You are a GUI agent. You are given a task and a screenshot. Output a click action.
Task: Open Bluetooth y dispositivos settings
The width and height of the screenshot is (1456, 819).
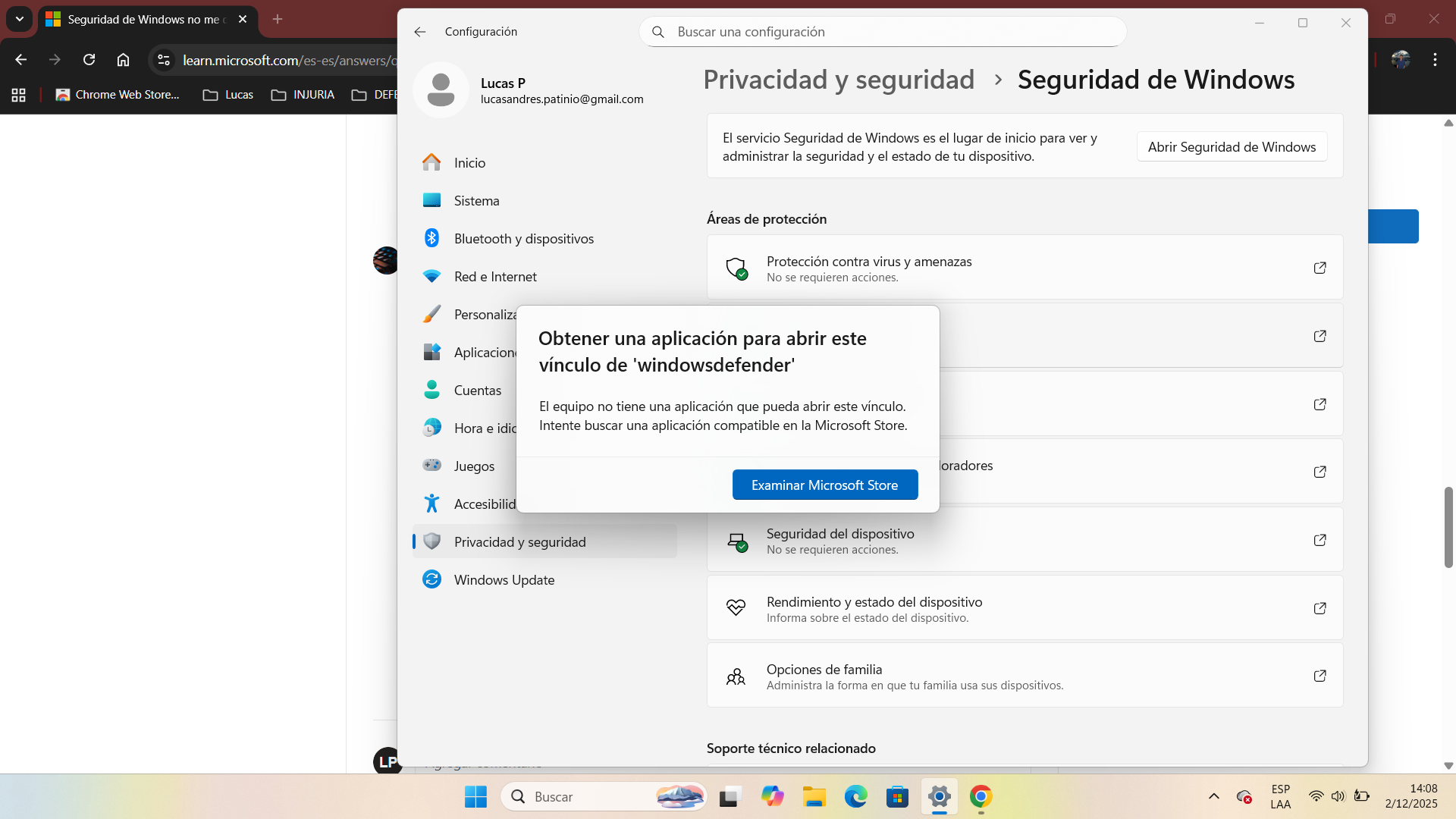pos(523,238)
